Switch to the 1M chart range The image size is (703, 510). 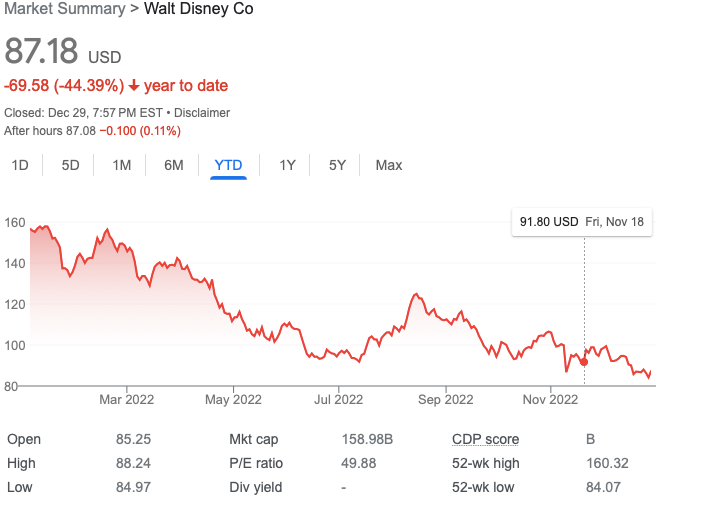tap(122, 165)
